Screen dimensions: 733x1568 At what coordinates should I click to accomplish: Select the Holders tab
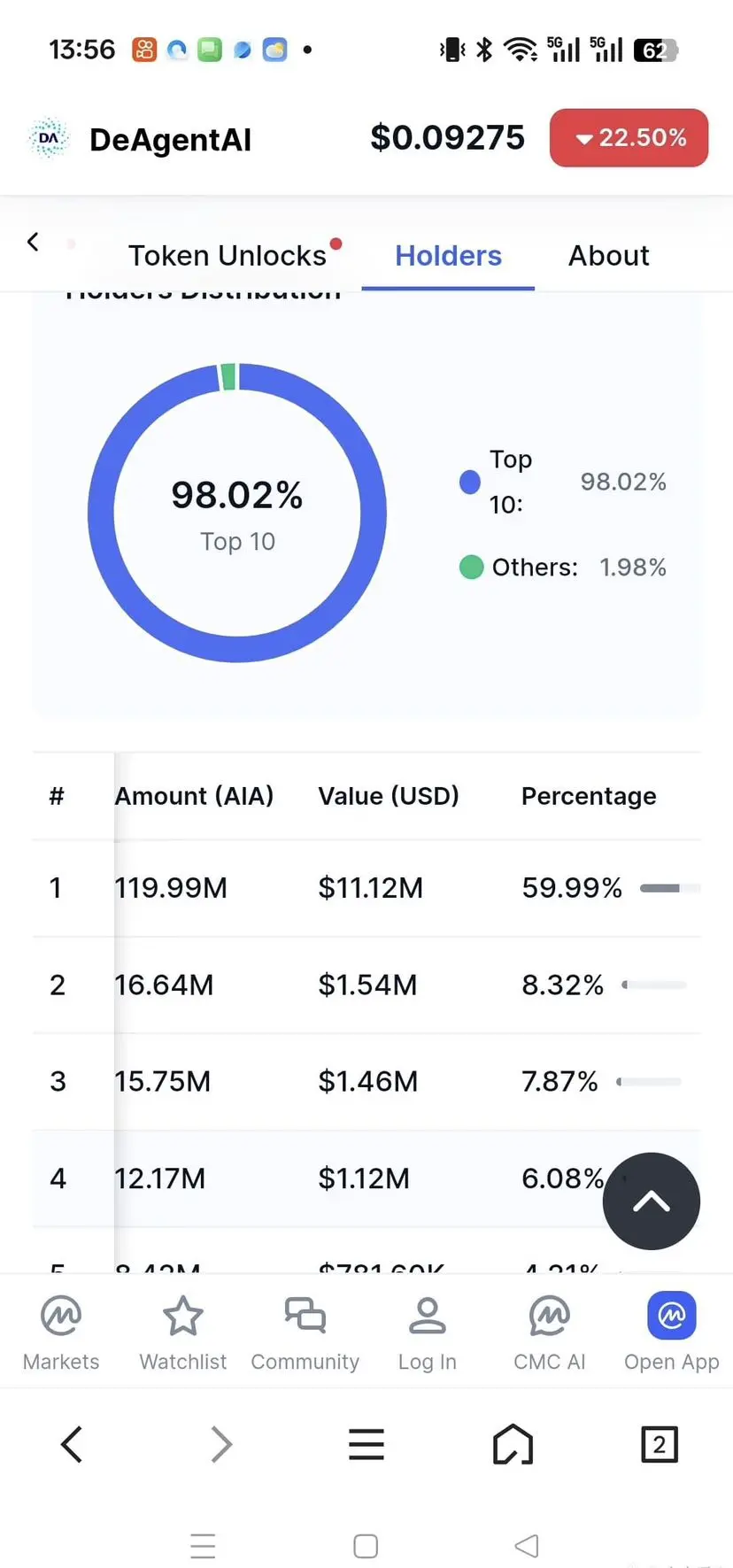pyautogui.click(x=448, y=256)
